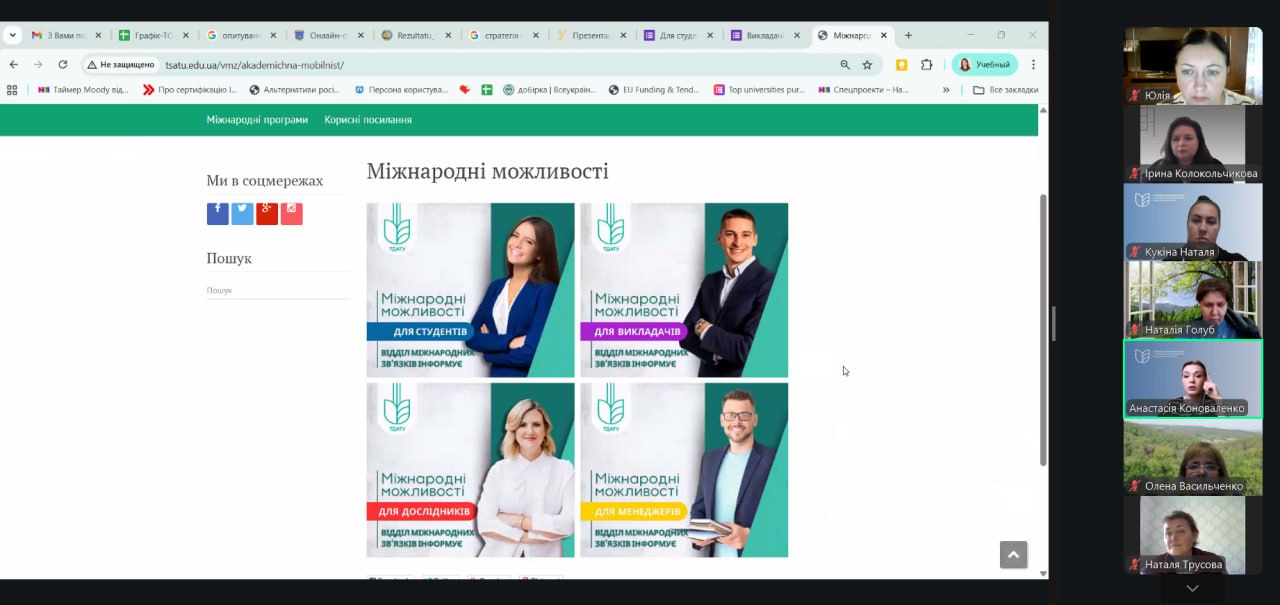Open the 'Для студентів' opportunities banner
Image resolution: width=1280 pixels, height=605 pixels.
[x=470, y=290]
